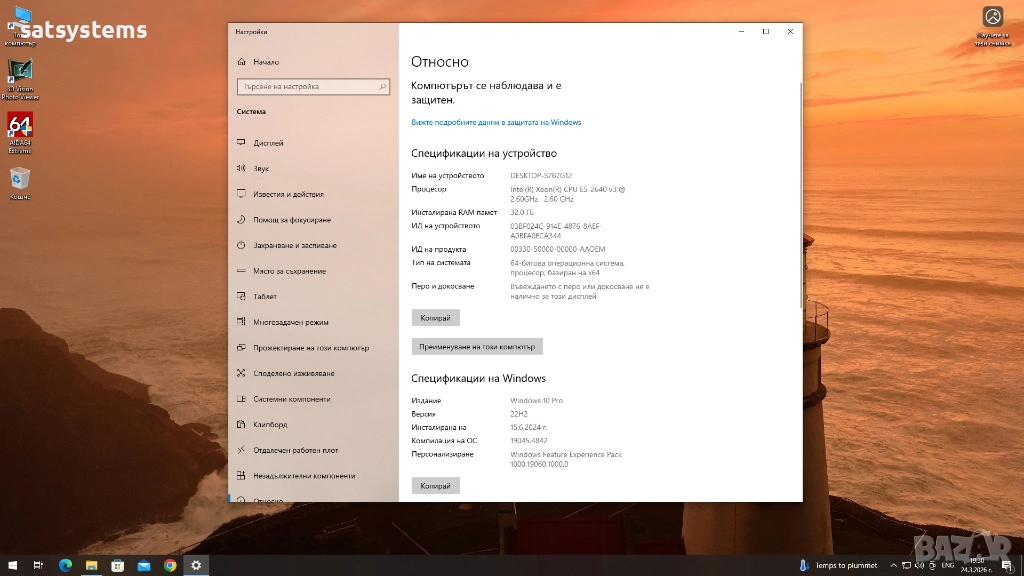The image size is (1024, 576).
Task: Click the Windows Start button
Action: click(13, 565)
